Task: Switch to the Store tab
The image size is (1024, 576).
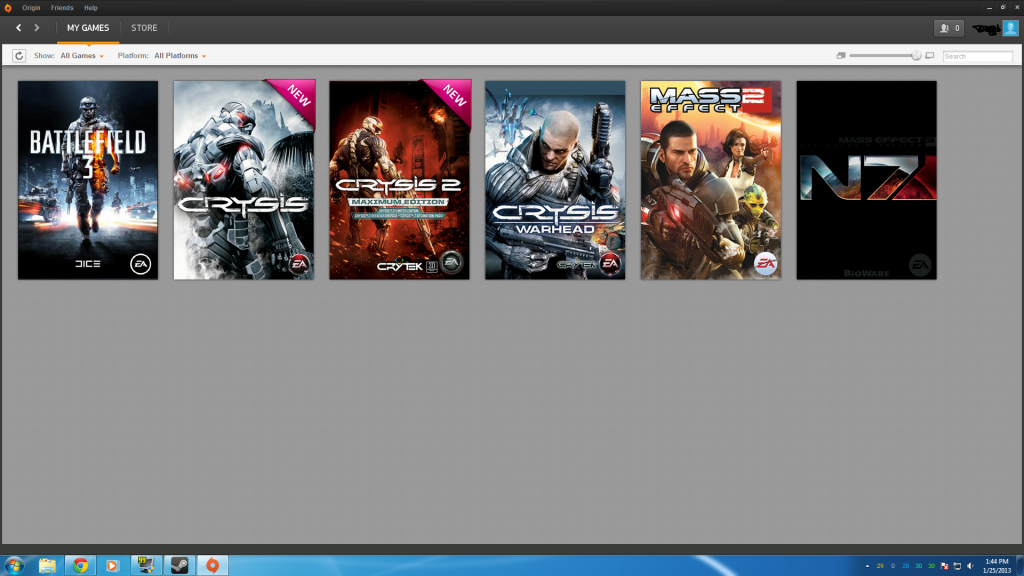Action: pyautogui.click(x=144, y=28)
